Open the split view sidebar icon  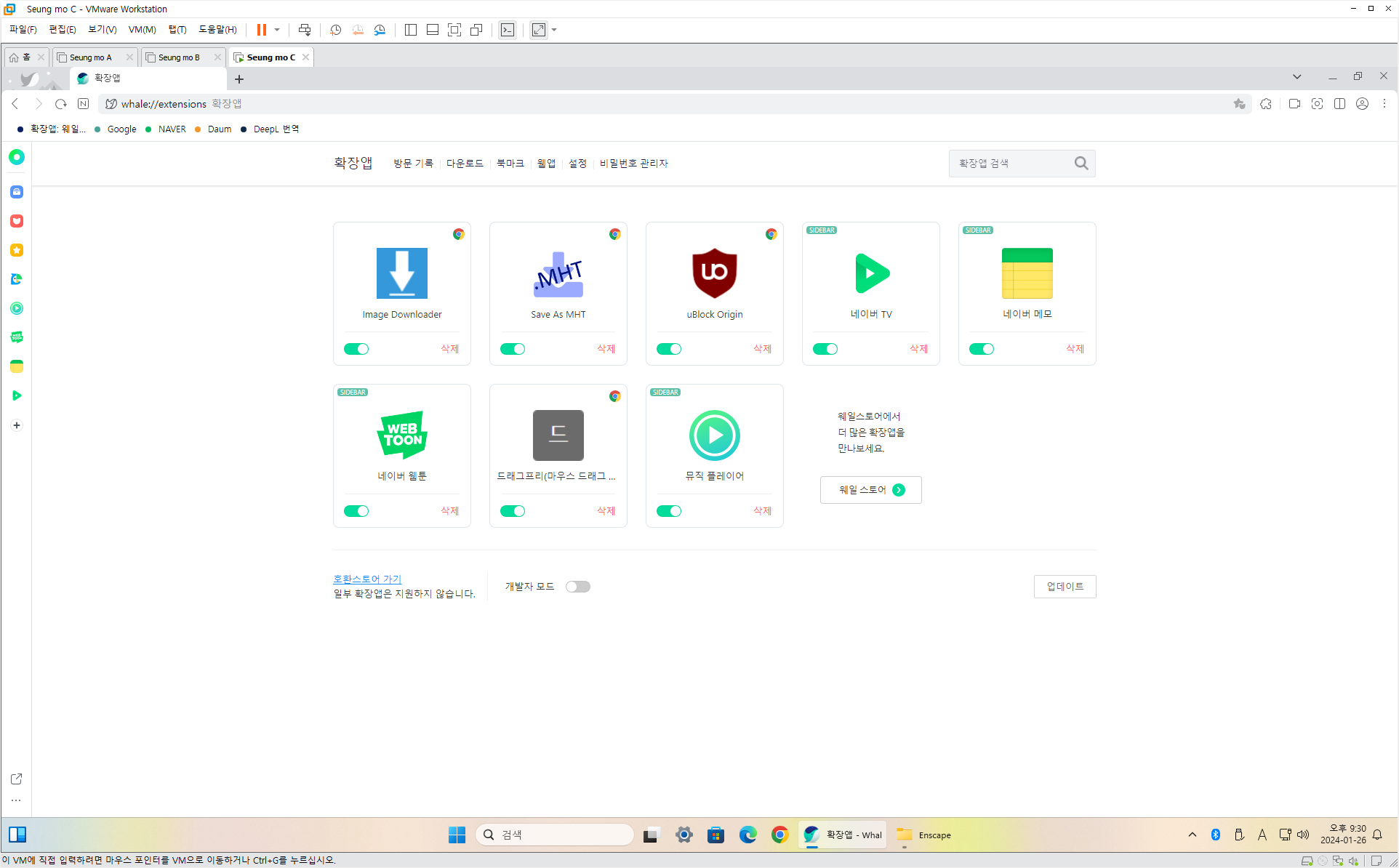click(x=1339, y=104)
